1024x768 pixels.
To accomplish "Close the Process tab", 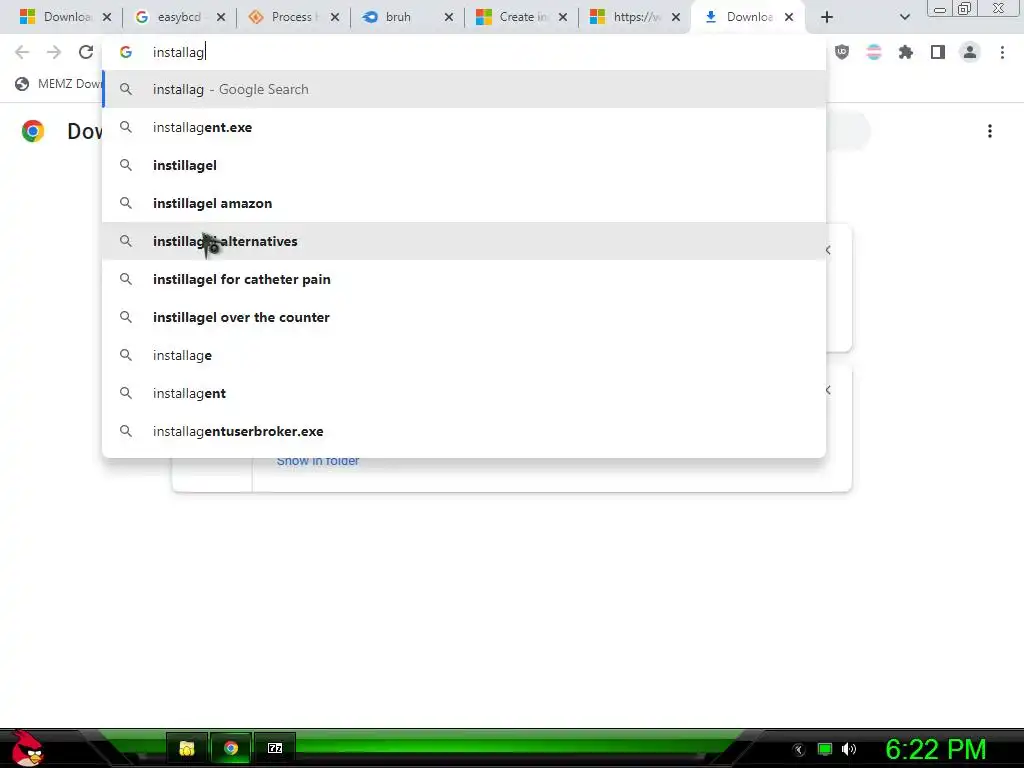I will pyautogui.click(x=334, y=17).
